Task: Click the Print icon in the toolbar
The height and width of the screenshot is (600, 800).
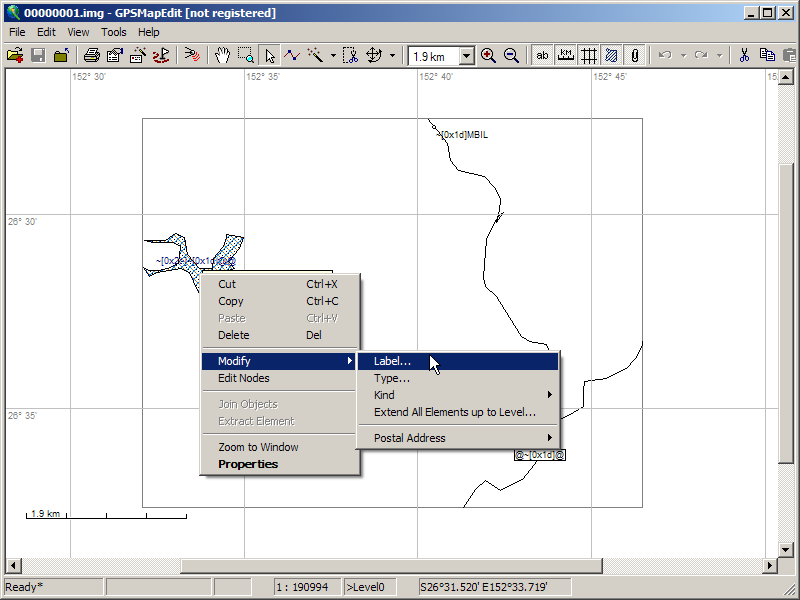Action: pos(92,56)
